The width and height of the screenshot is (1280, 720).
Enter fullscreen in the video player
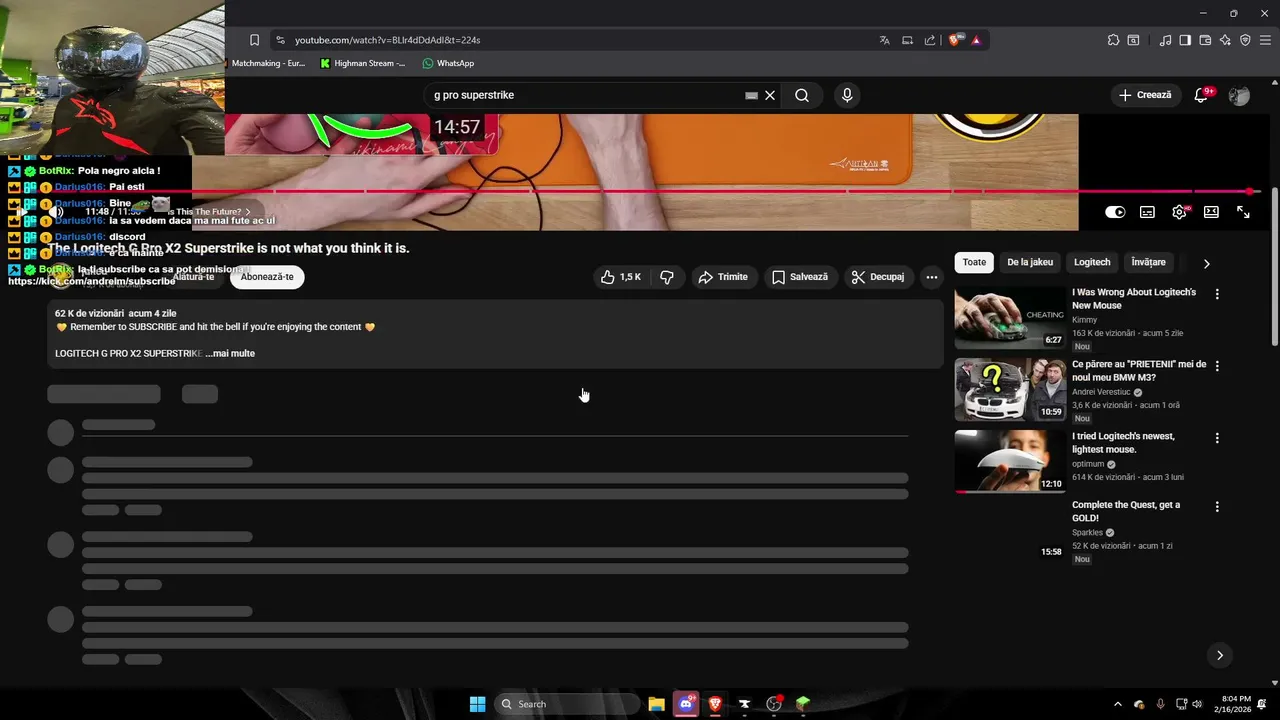[1243, 212]
